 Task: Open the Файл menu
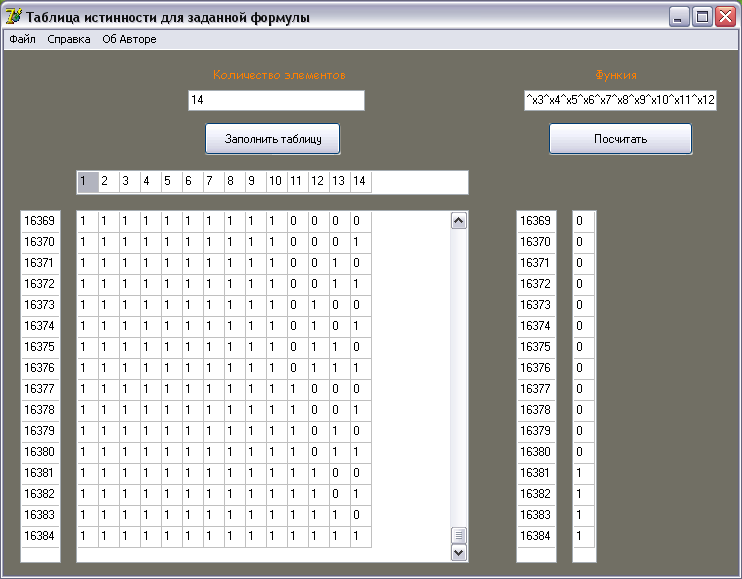22,39
